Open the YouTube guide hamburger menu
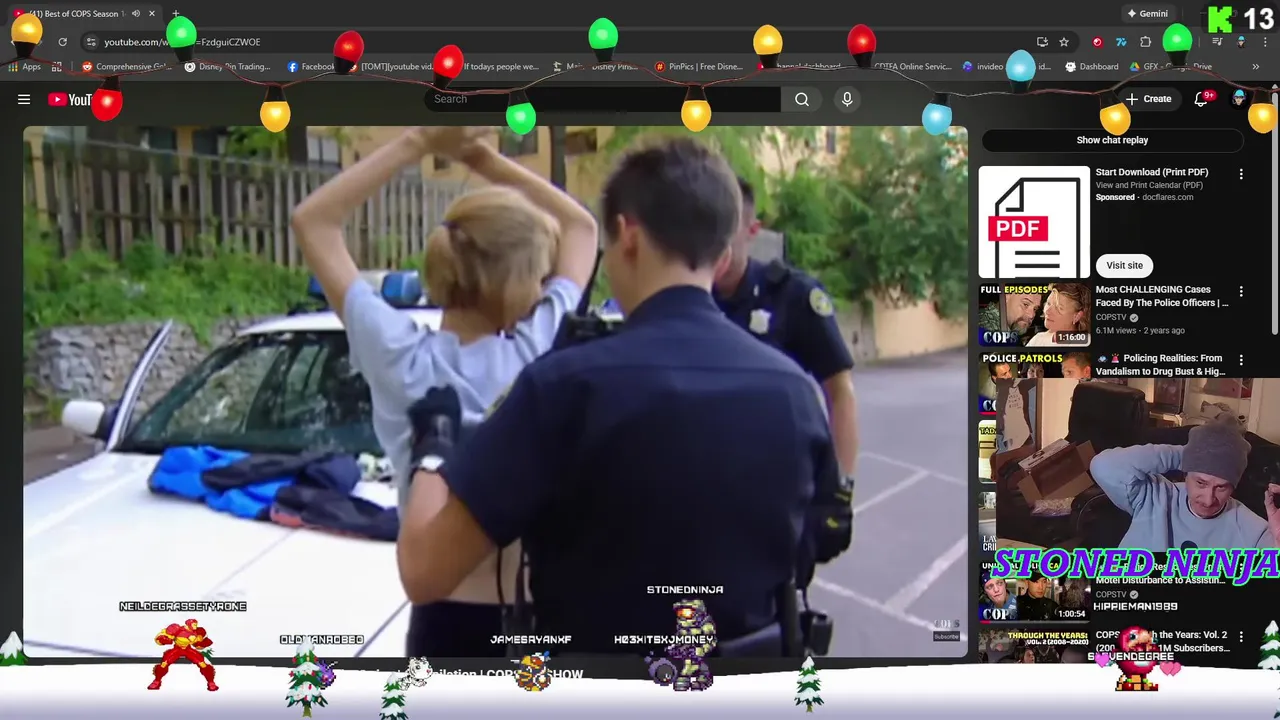The width and height of the screenshot is (1280, 720). coord(24,99)
